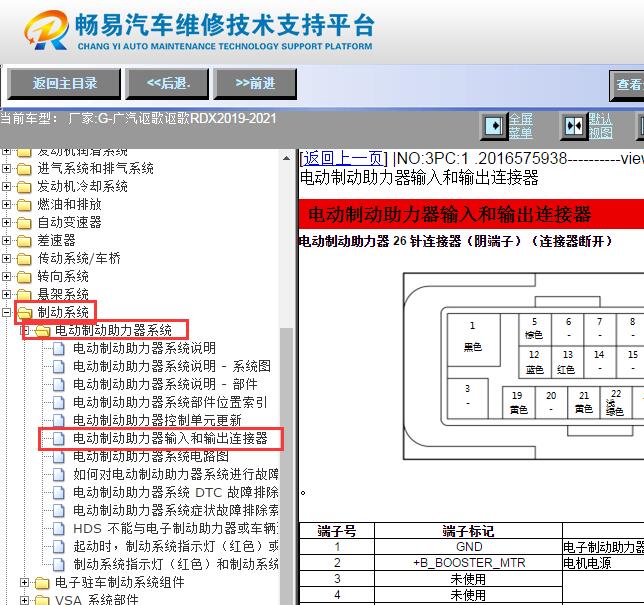The image size is (644, 605).
Task: Click document icon beside 电动制动助力器控制单元更新
Action: [59, 421]
